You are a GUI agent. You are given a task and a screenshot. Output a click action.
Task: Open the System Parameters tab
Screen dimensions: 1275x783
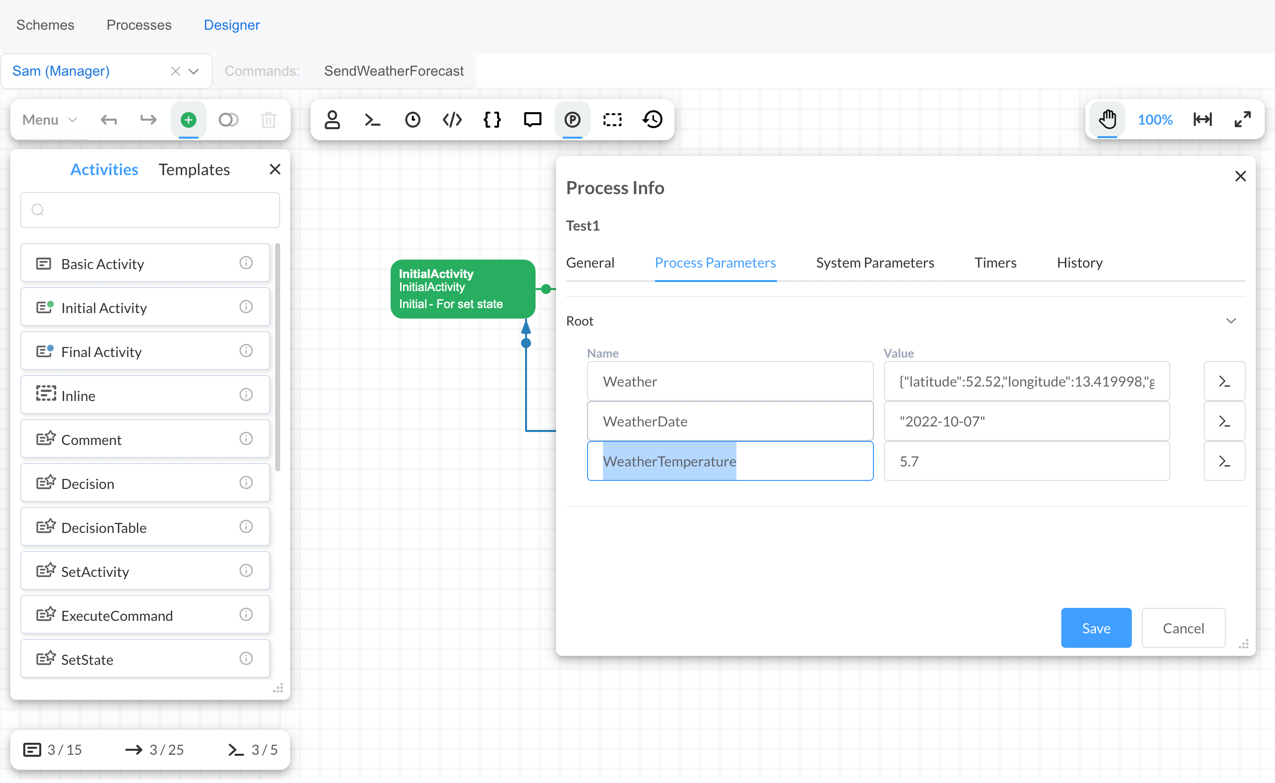[875, 263]
